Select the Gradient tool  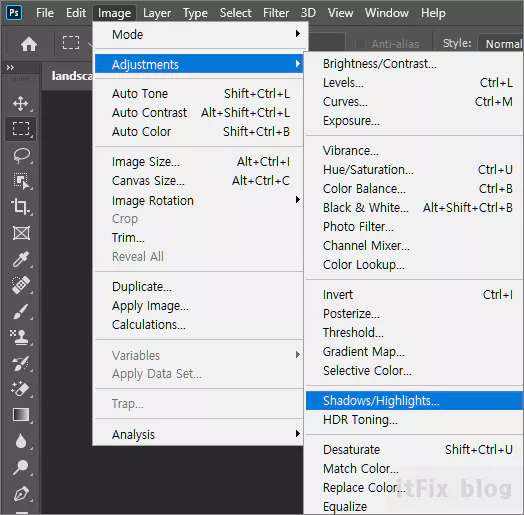21,415
